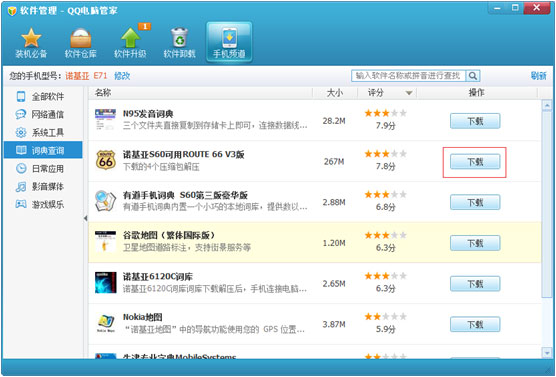Click the 下载的4个压缩包解压 description
Image resolution: width=556 pixels, height=377 pixels.
tap(161, 167)
